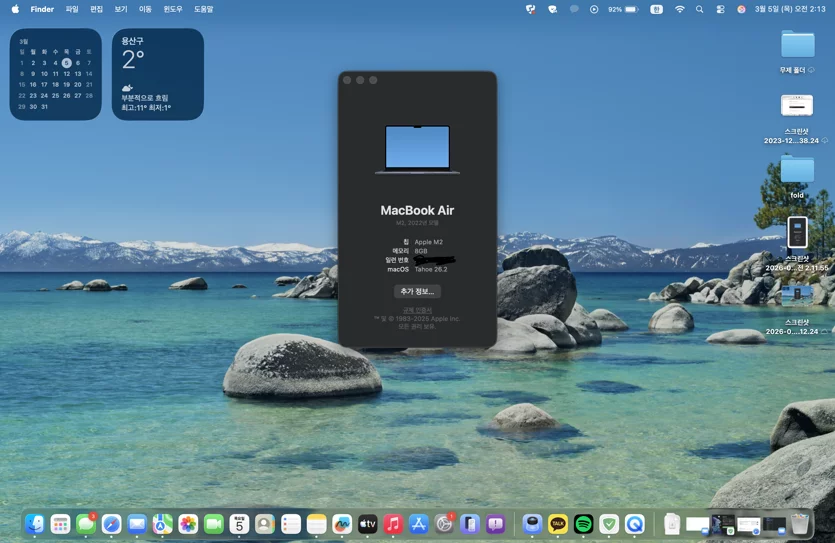This screenshot has width=835, height=543.
Task: Open the Photos app in Dock
Action: tap(188, 525)
